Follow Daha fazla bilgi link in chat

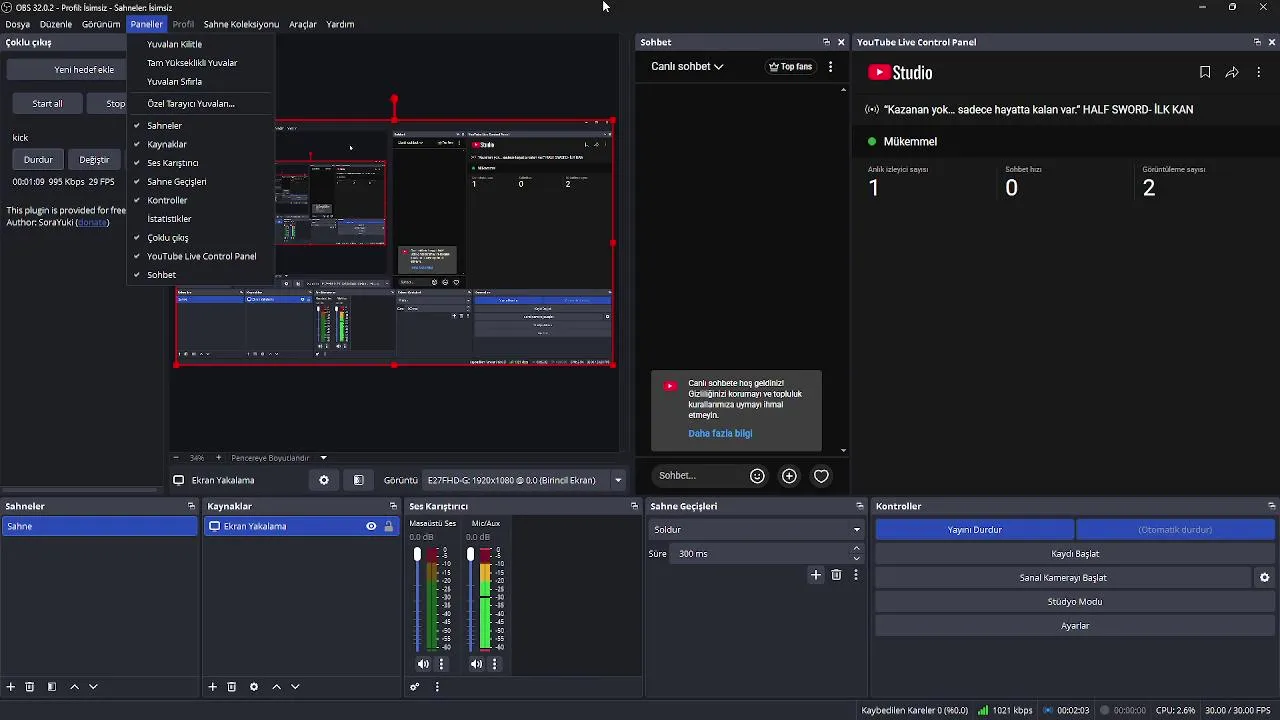(x=720, y=434)
